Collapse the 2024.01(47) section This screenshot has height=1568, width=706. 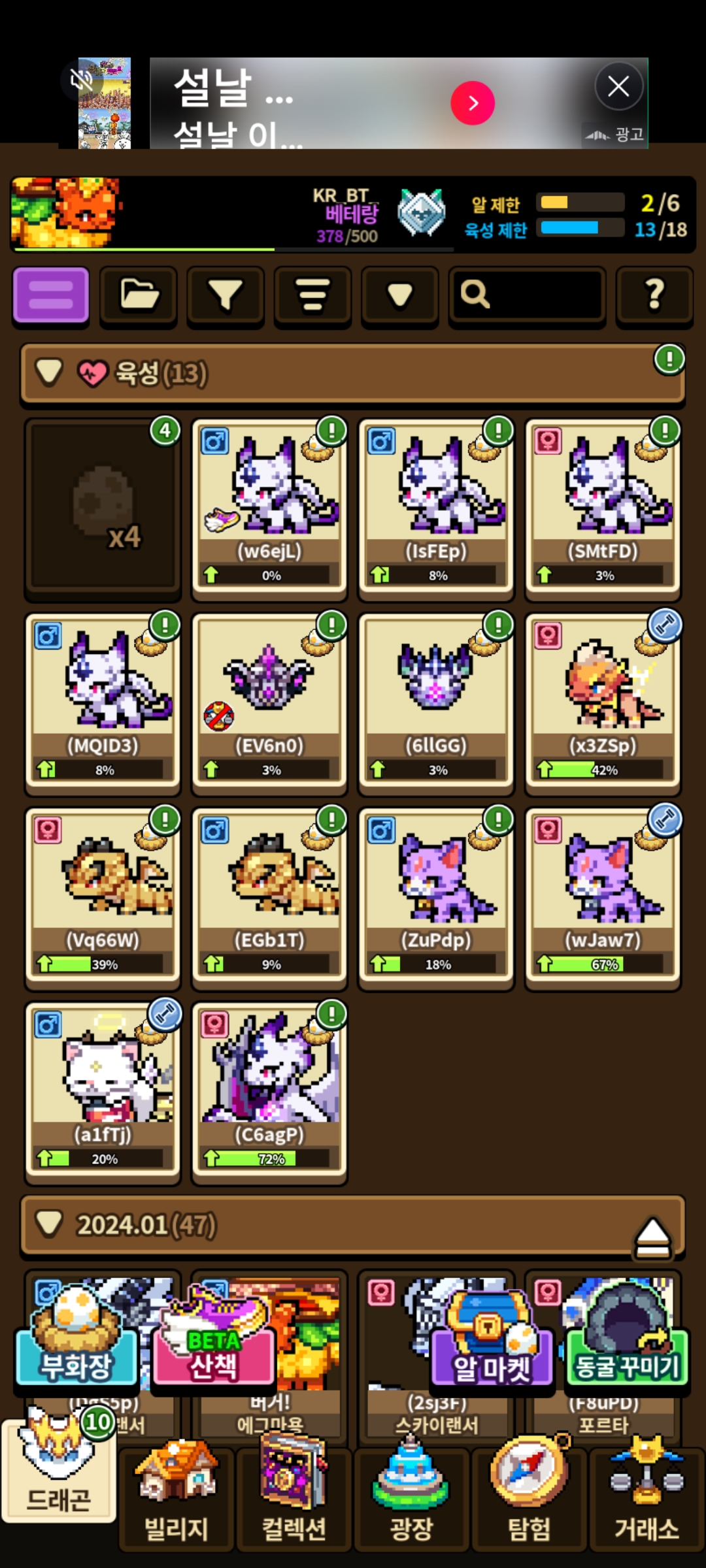50,1224
